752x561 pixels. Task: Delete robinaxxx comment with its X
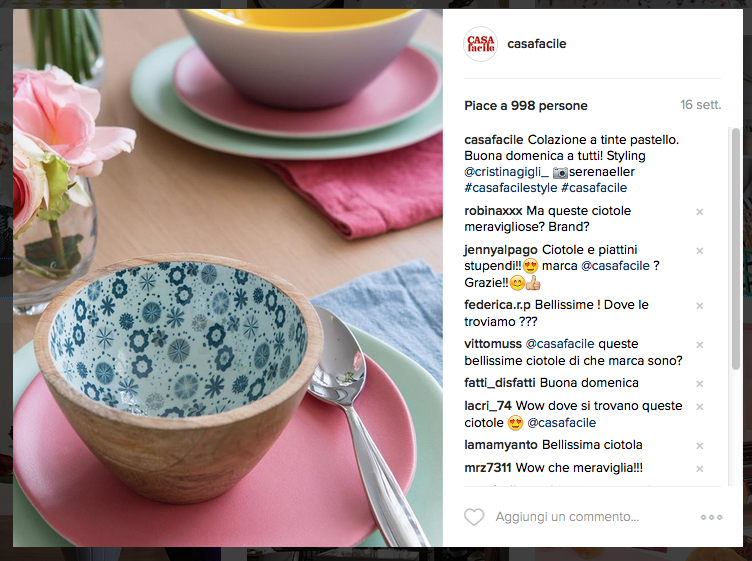coord(700,212)
